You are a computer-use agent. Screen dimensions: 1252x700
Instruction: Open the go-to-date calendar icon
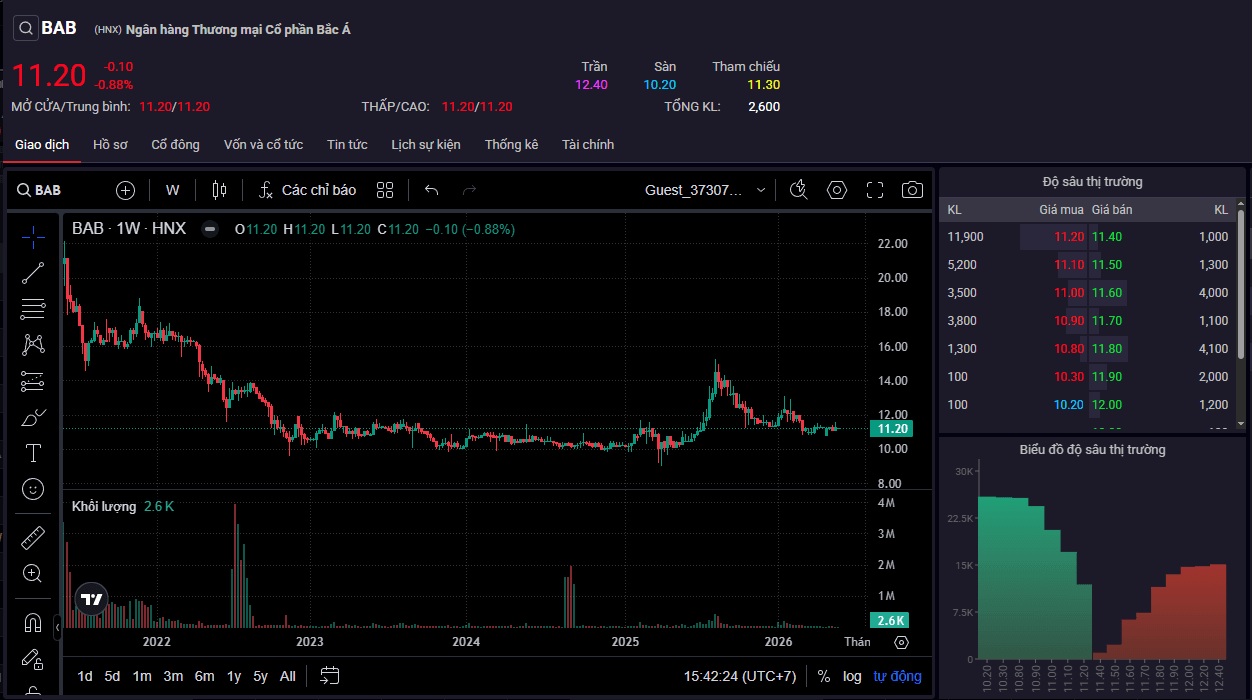[x=330, y=676]
